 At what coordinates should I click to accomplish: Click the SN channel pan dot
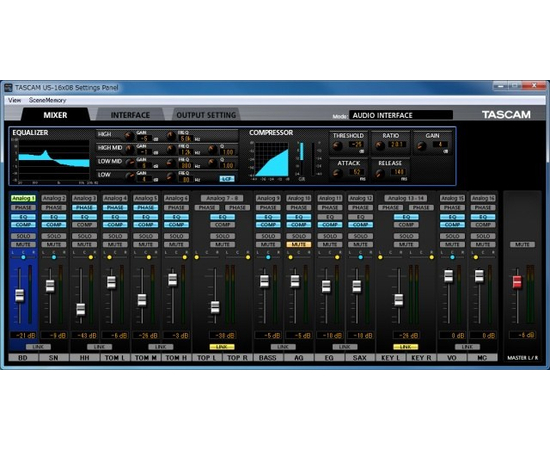(54, 257)
